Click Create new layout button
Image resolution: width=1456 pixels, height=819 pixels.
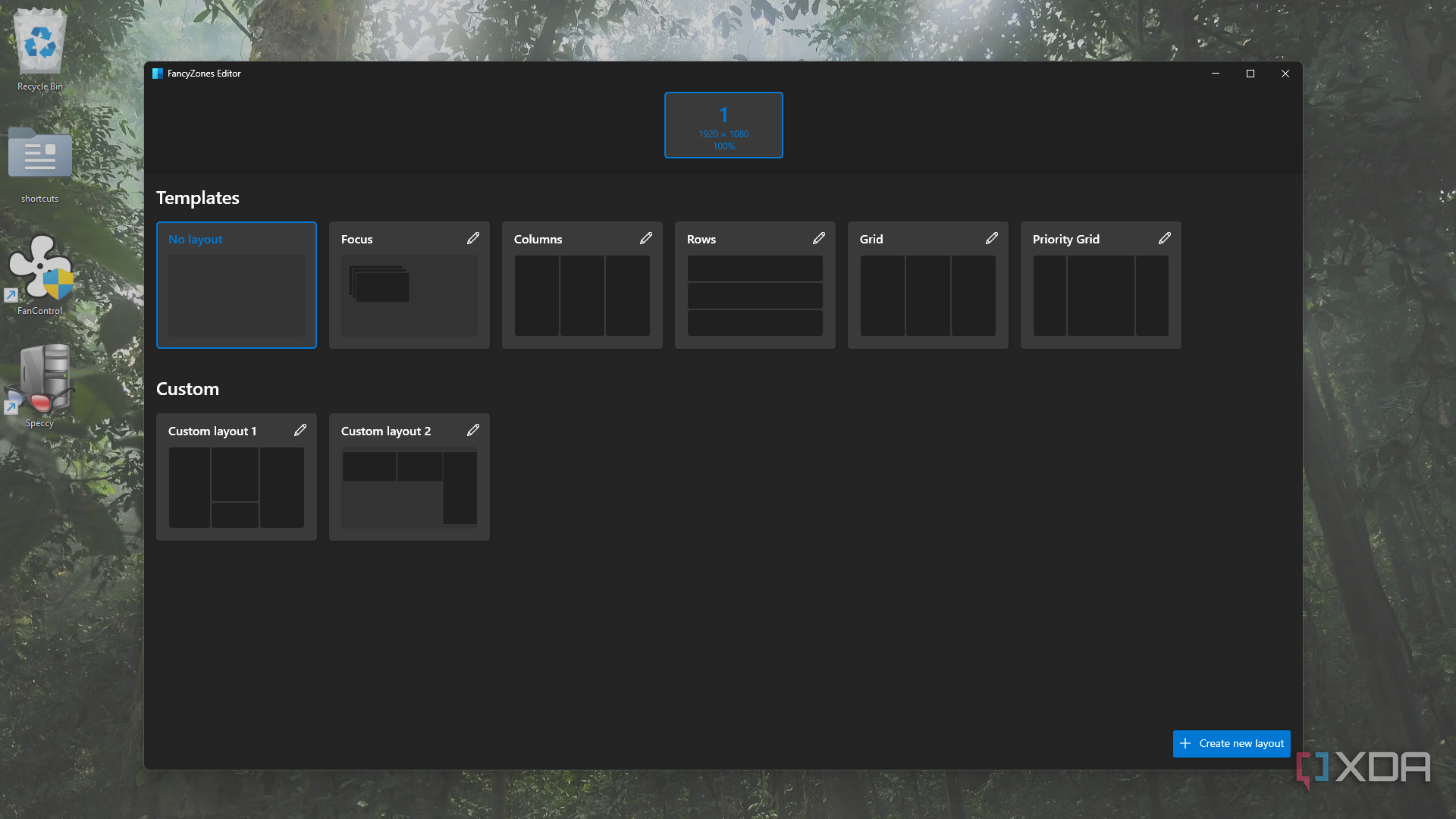[1232, 744]
